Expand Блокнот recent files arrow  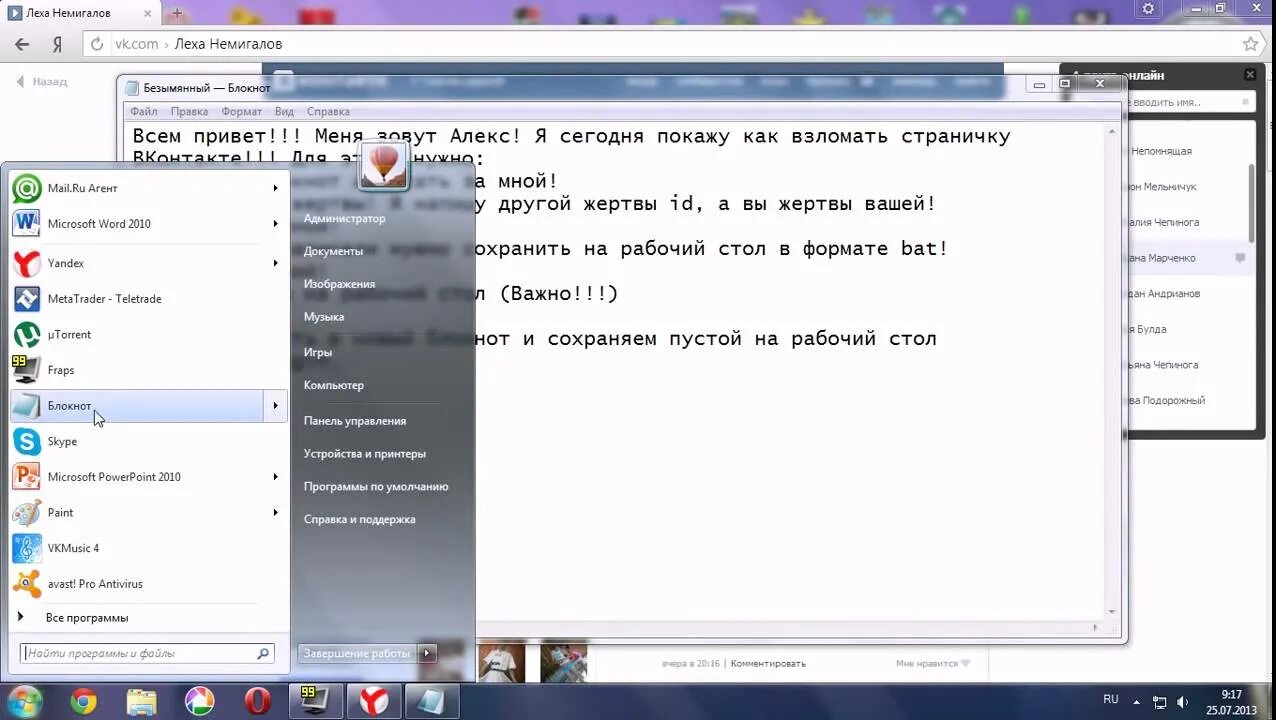(275, 406)
